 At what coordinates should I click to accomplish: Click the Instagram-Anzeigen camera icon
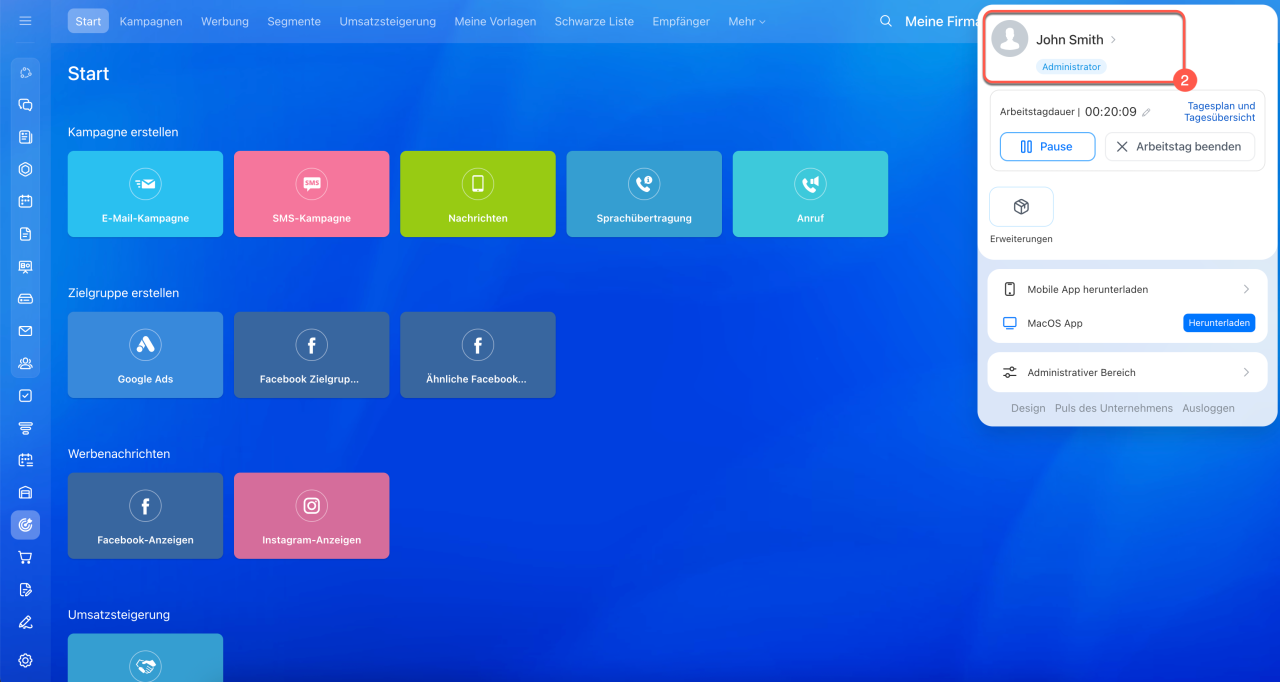(312, 506)
